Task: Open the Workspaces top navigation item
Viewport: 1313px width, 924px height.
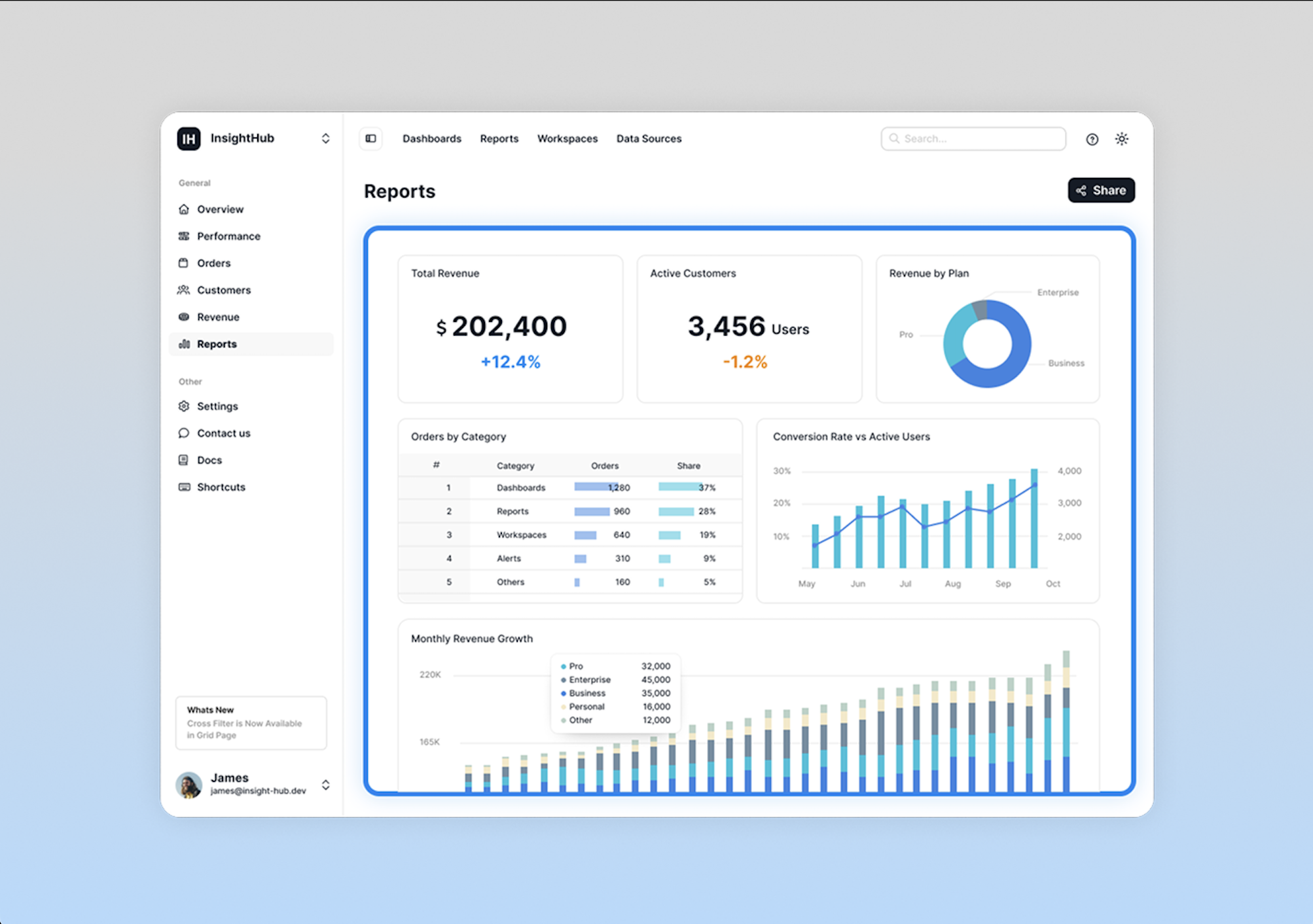Action: [567, 139]
